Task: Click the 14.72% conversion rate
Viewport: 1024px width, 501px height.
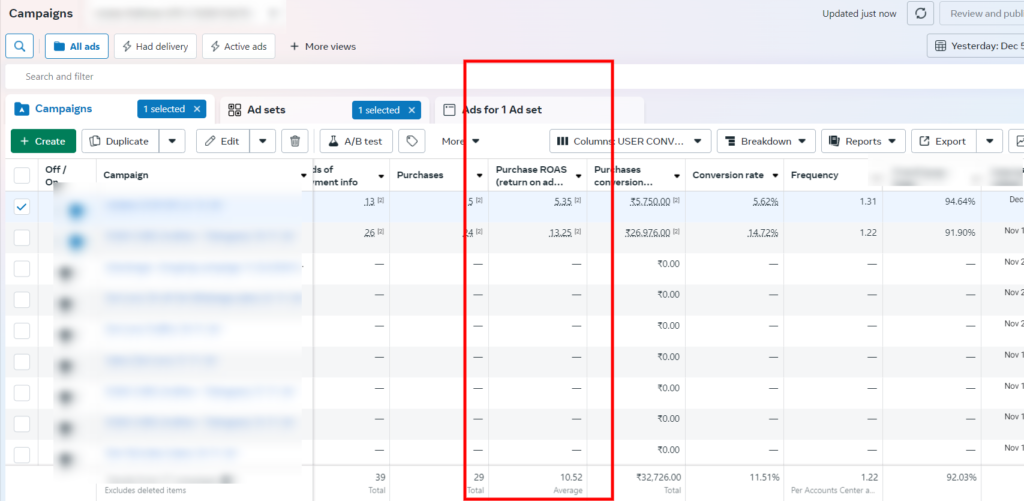Action: (x=763, y=233)
